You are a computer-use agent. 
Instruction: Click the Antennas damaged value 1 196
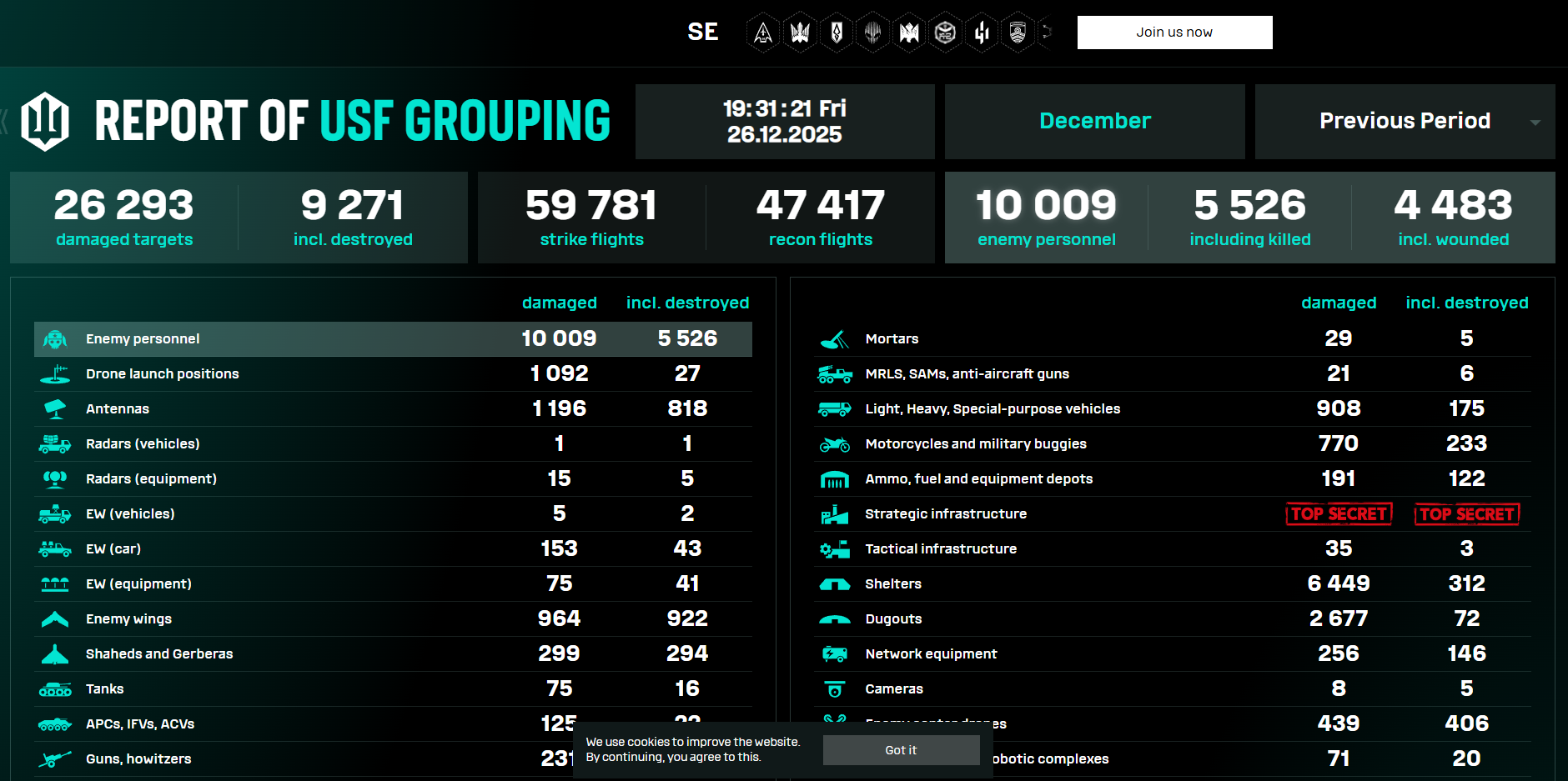tap(560, 408)
